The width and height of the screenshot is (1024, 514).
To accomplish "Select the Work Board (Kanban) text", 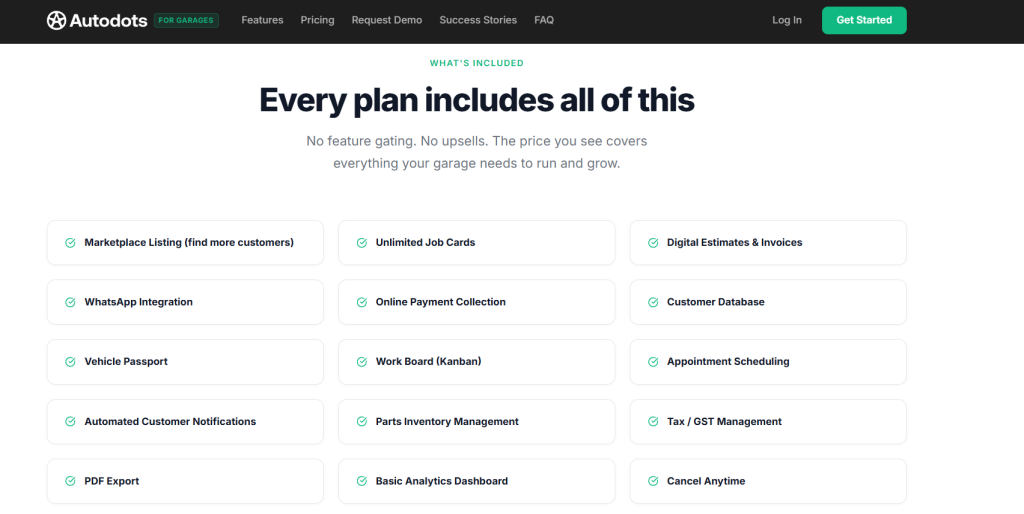I will coord(428,361).
